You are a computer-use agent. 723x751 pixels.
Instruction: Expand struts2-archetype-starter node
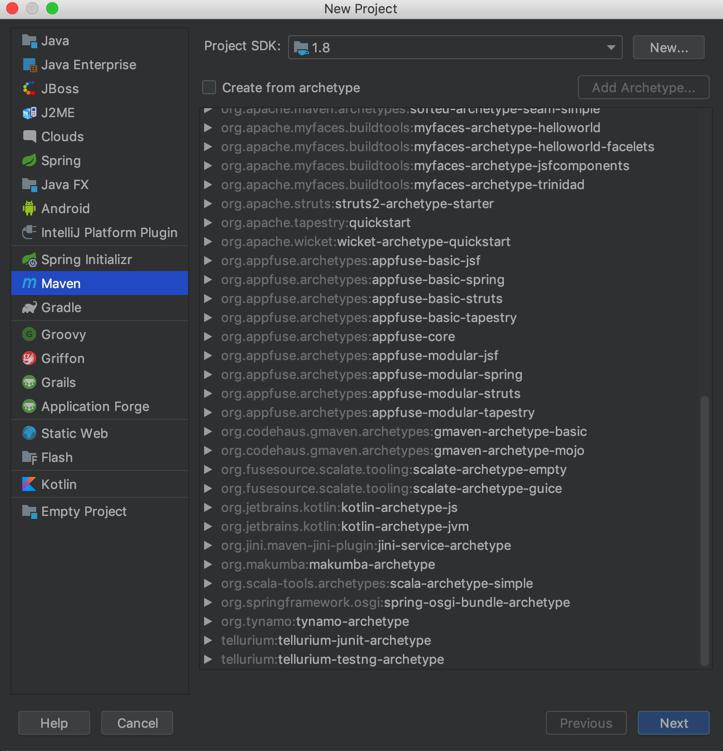(208, 204)
